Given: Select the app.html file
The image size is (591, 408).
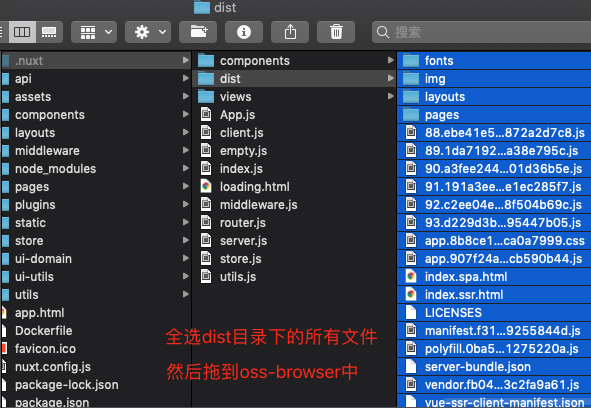Looking at the screenshot, I should (x=96, y=313).
